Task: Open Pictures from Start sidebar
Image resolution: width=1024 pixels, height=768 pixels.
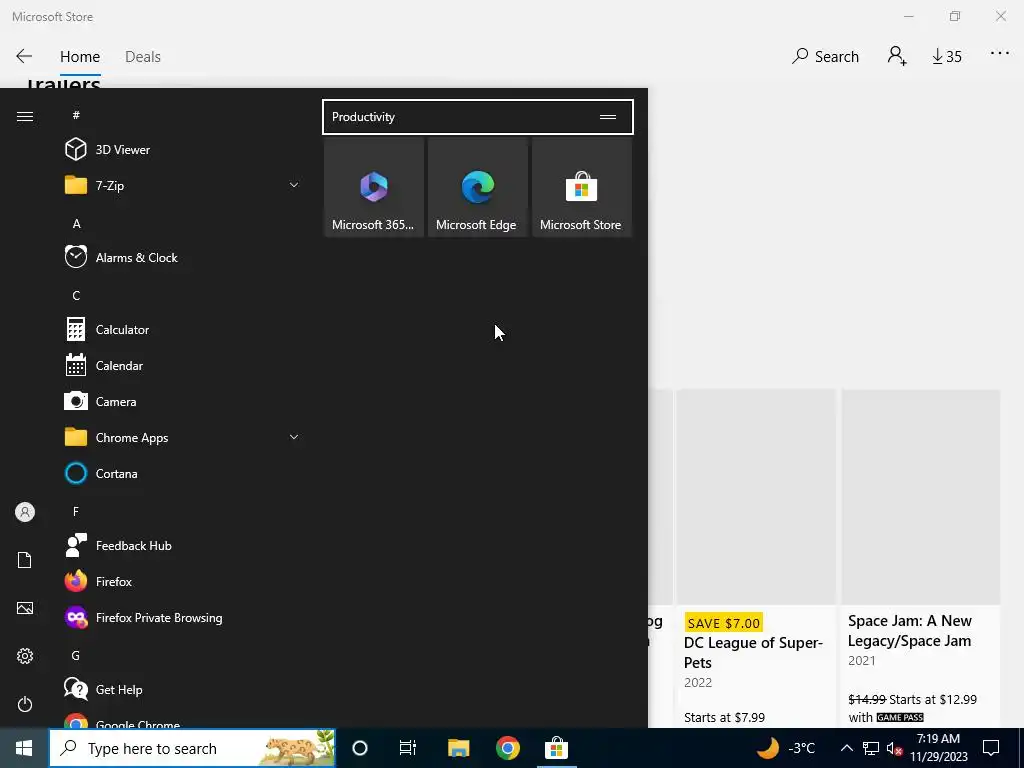Action: click(x=25, y=608)
